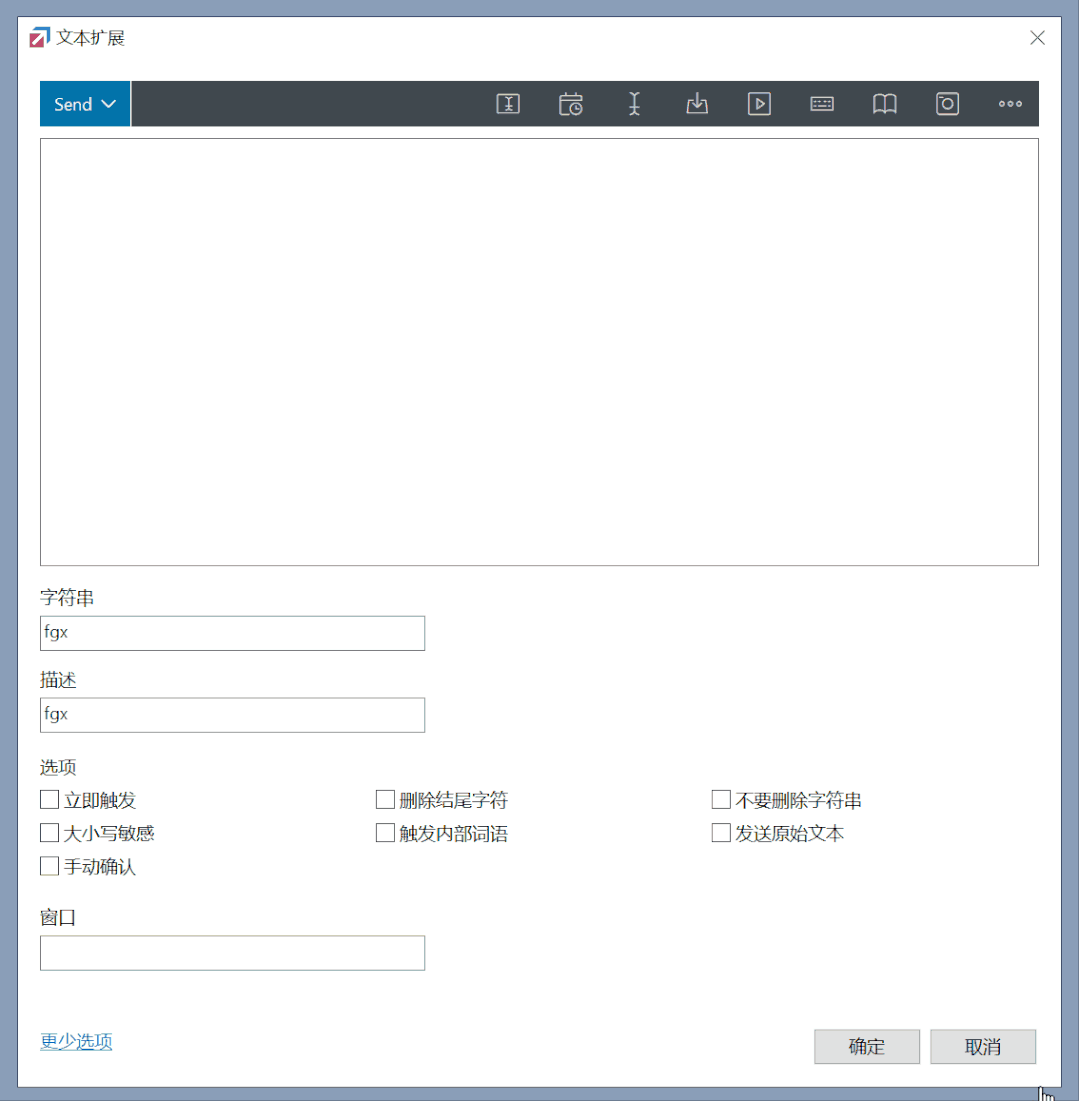
Task: Enable the 立即触发 checkbox
Action: [x=49, y=800]
